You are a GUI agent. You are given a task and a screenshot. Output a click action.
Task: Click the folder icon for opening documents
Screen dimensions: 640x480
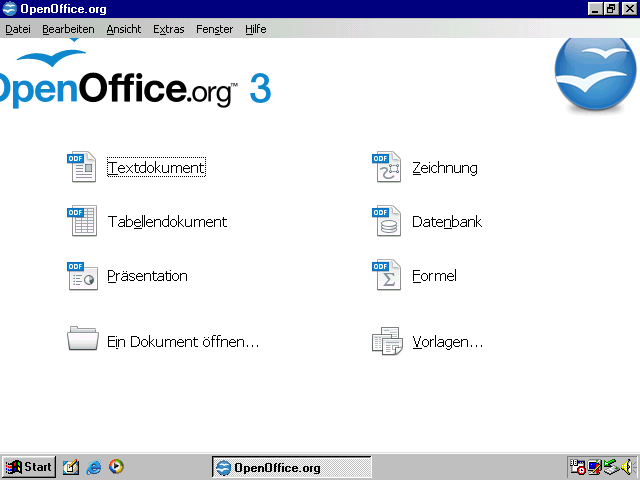point(83,338)
